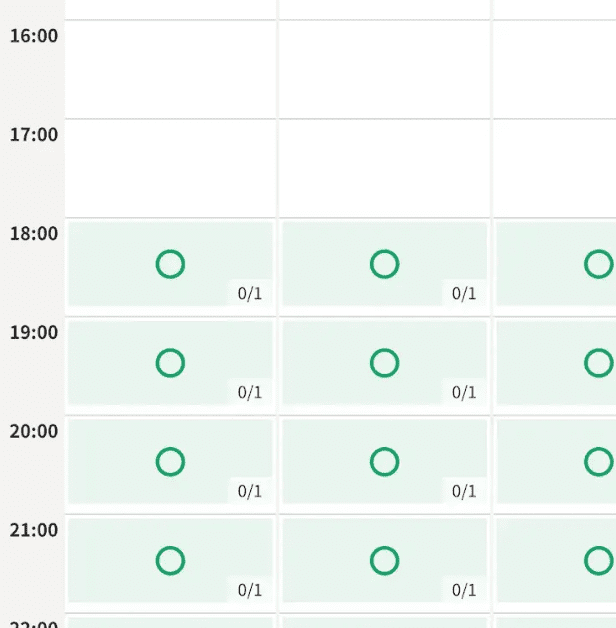616x628 pixels.
Task: Click the 0/1 count in middle-column 21:00 slot
Action: (x=464, y=590)
